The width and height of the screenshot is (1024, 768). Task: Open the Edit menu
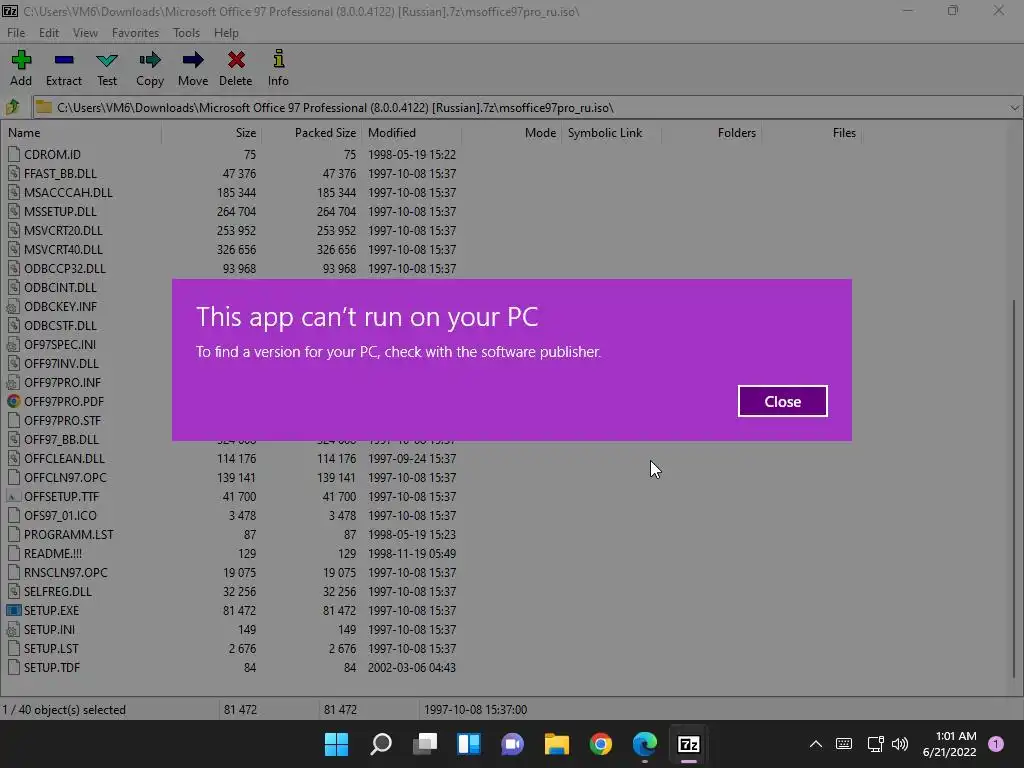pos(49,33)
